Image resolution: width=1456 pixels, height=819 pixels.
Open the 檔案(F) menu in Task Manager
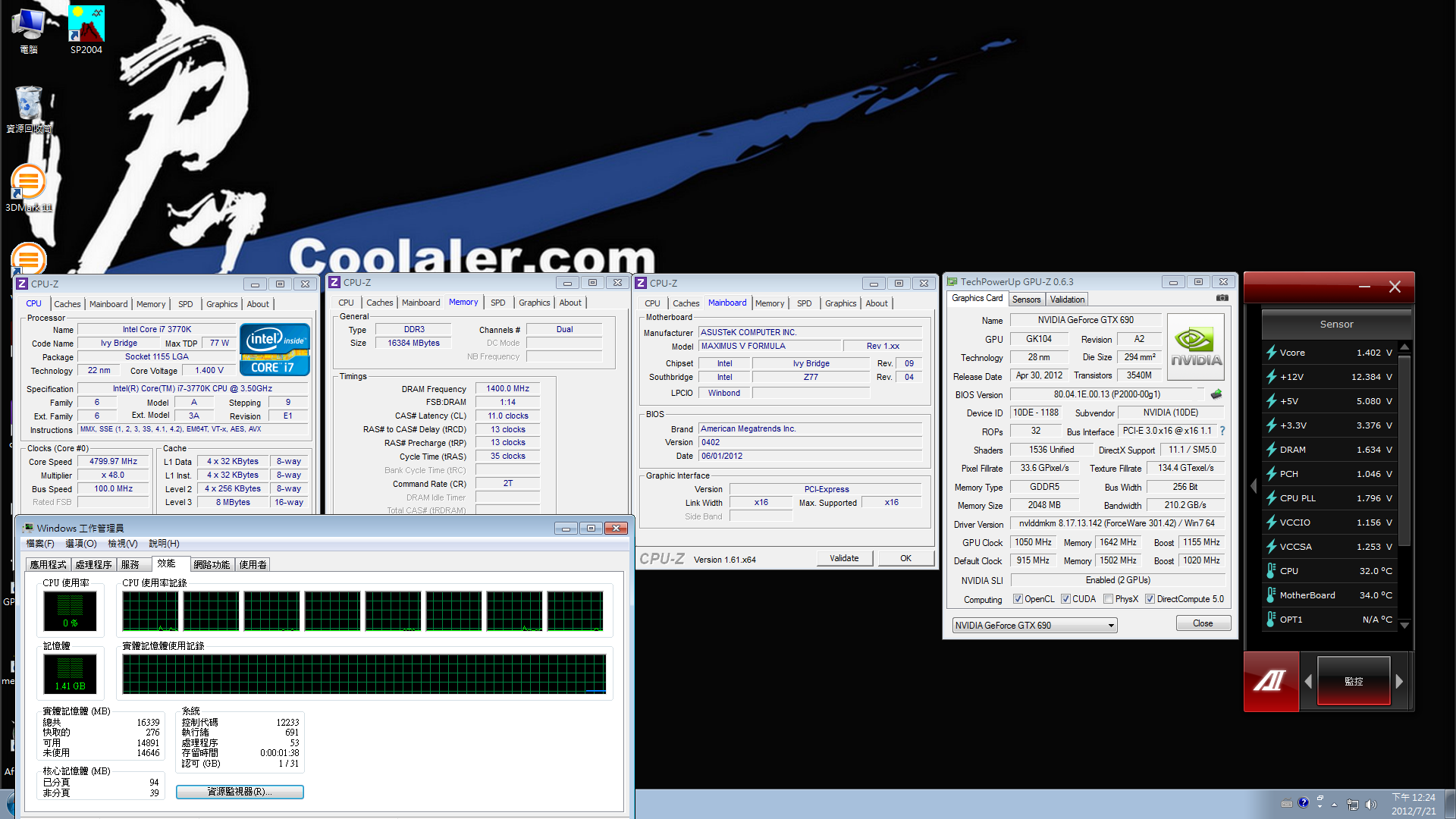pyautogui.click(x=40, y=544)
